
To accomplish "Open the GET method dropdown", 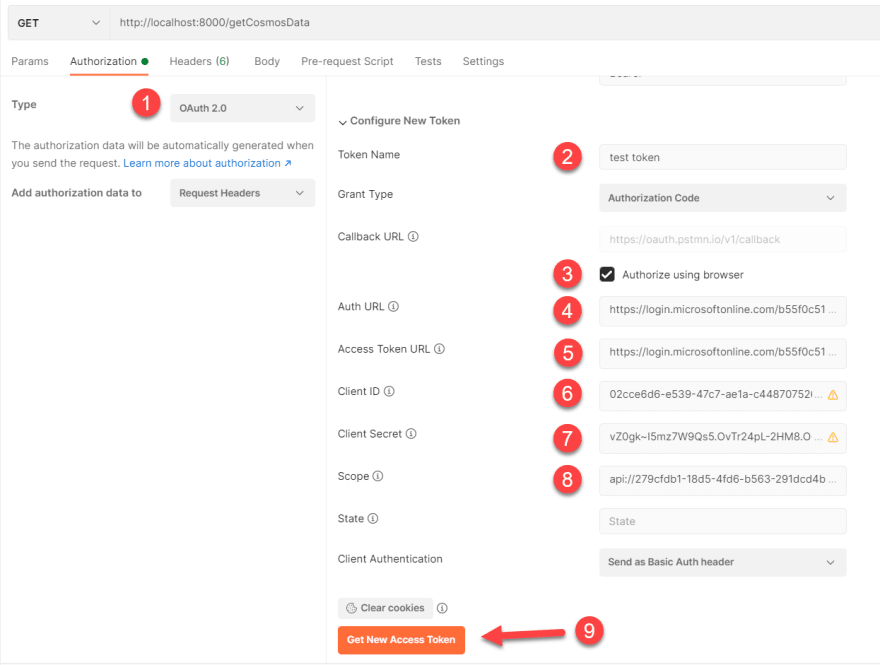I will coord(59,23).
